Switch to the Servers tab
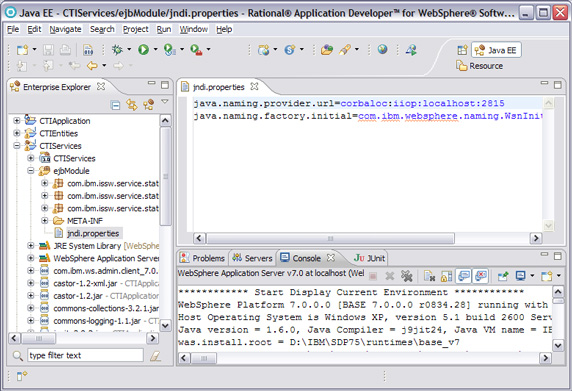 pyautogui.click(x=253, y=258)
